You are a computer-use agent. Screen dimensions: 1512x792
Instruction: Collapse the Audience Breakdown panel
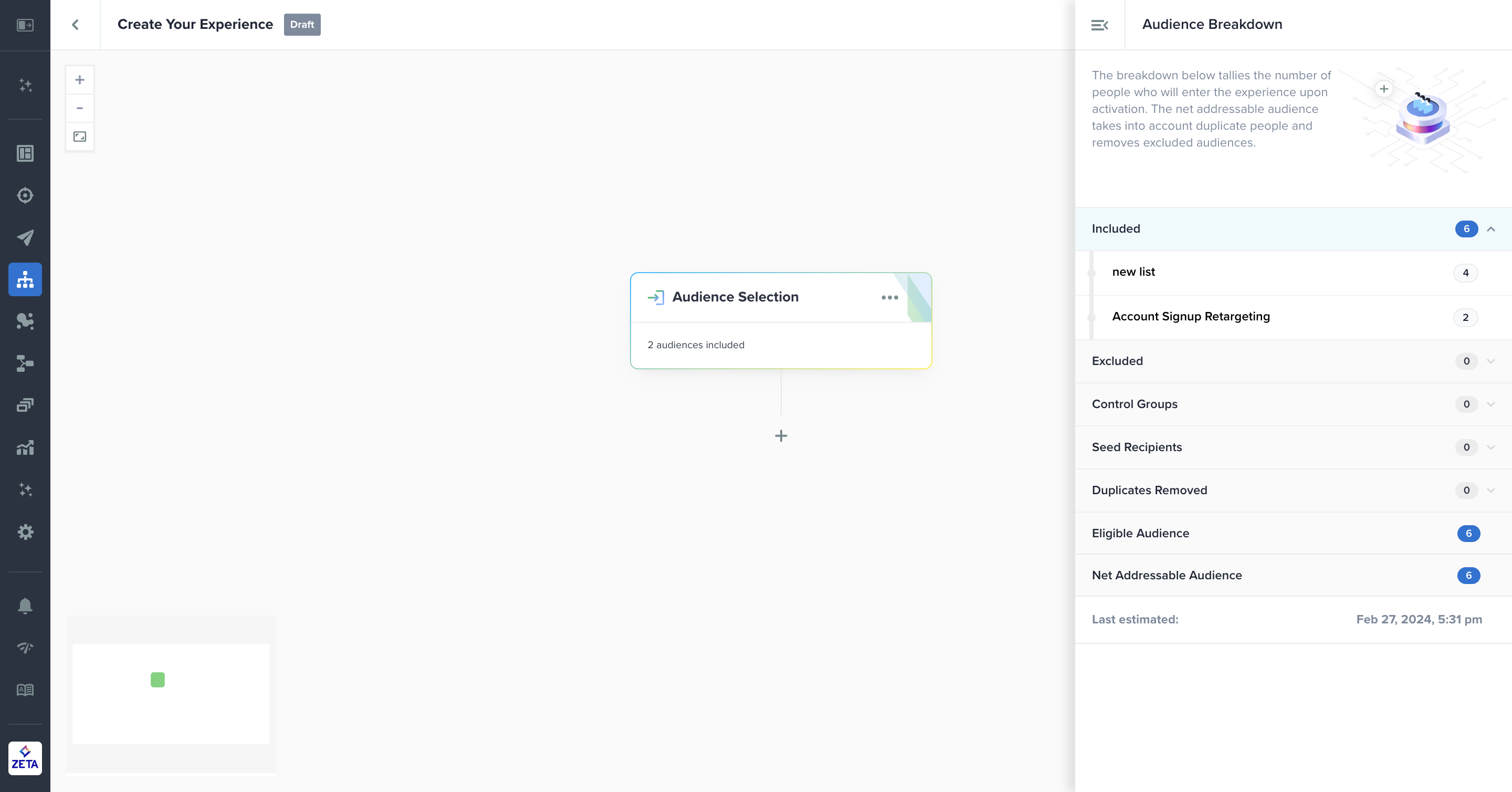coord(1099,25)
